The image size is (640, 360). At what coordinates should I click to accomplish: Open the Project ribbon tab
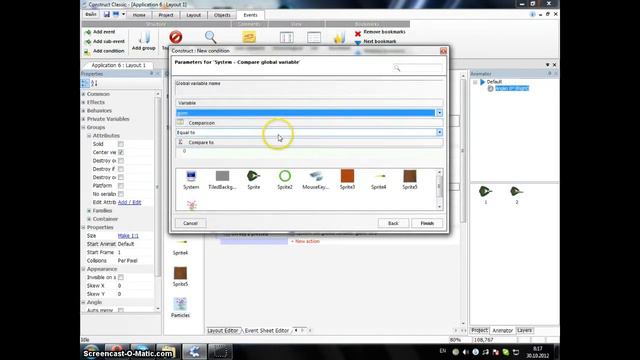166,15
